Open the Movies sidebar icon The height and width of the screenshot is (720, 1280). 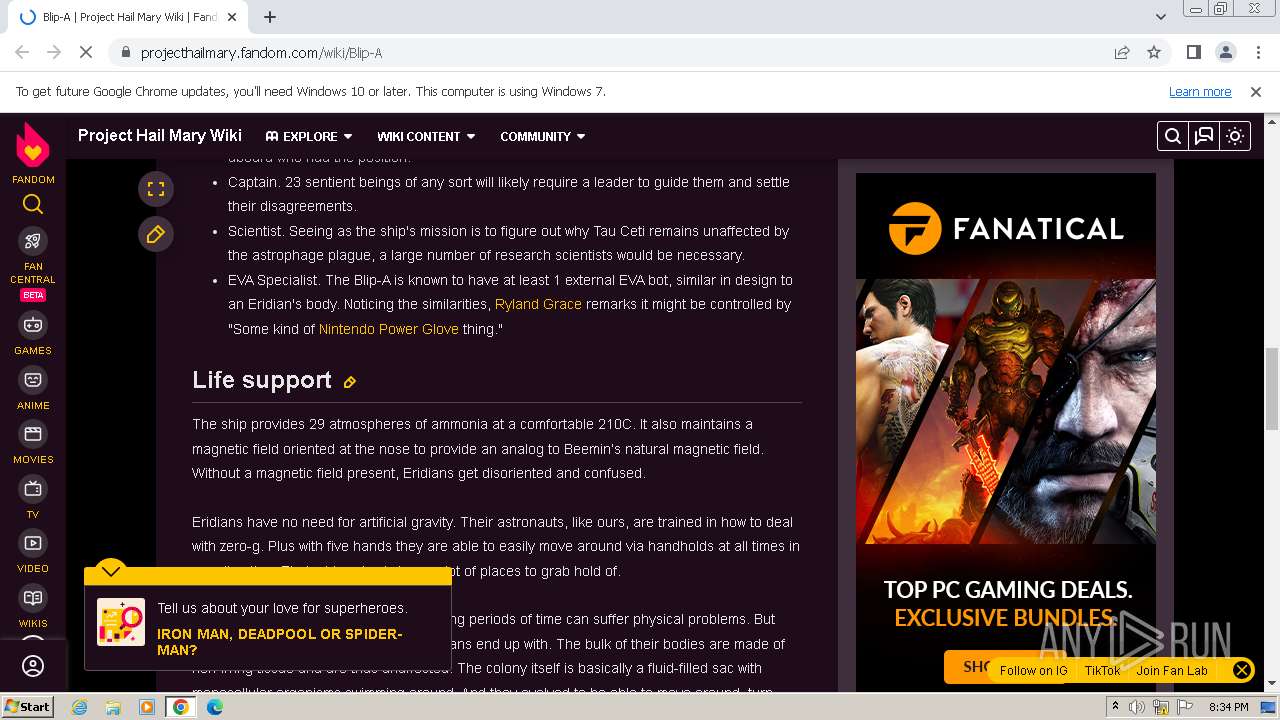[x=33, y=434]
